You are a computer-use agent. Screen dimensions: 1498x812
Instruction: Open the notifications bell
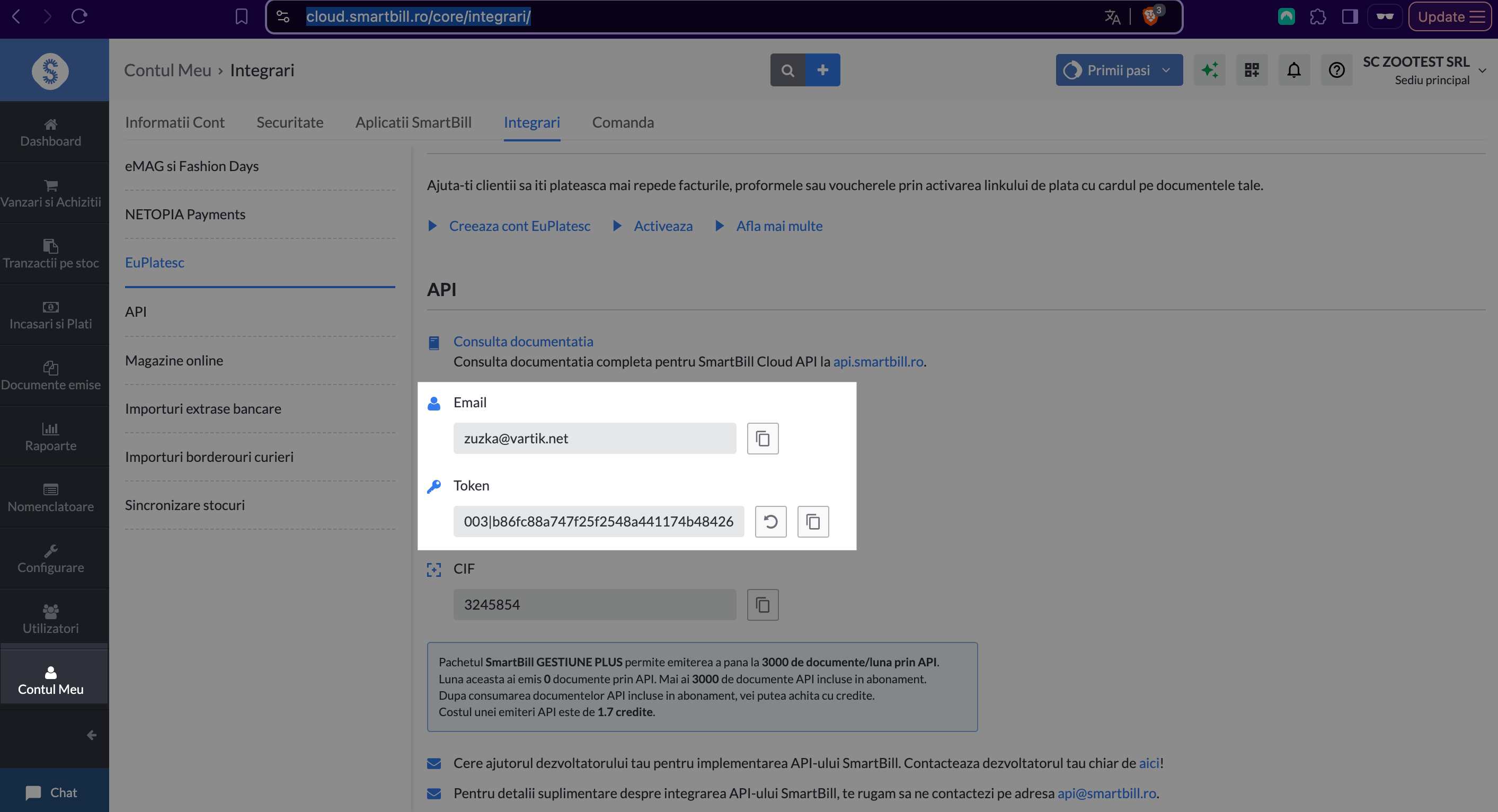coord(1294,70)
